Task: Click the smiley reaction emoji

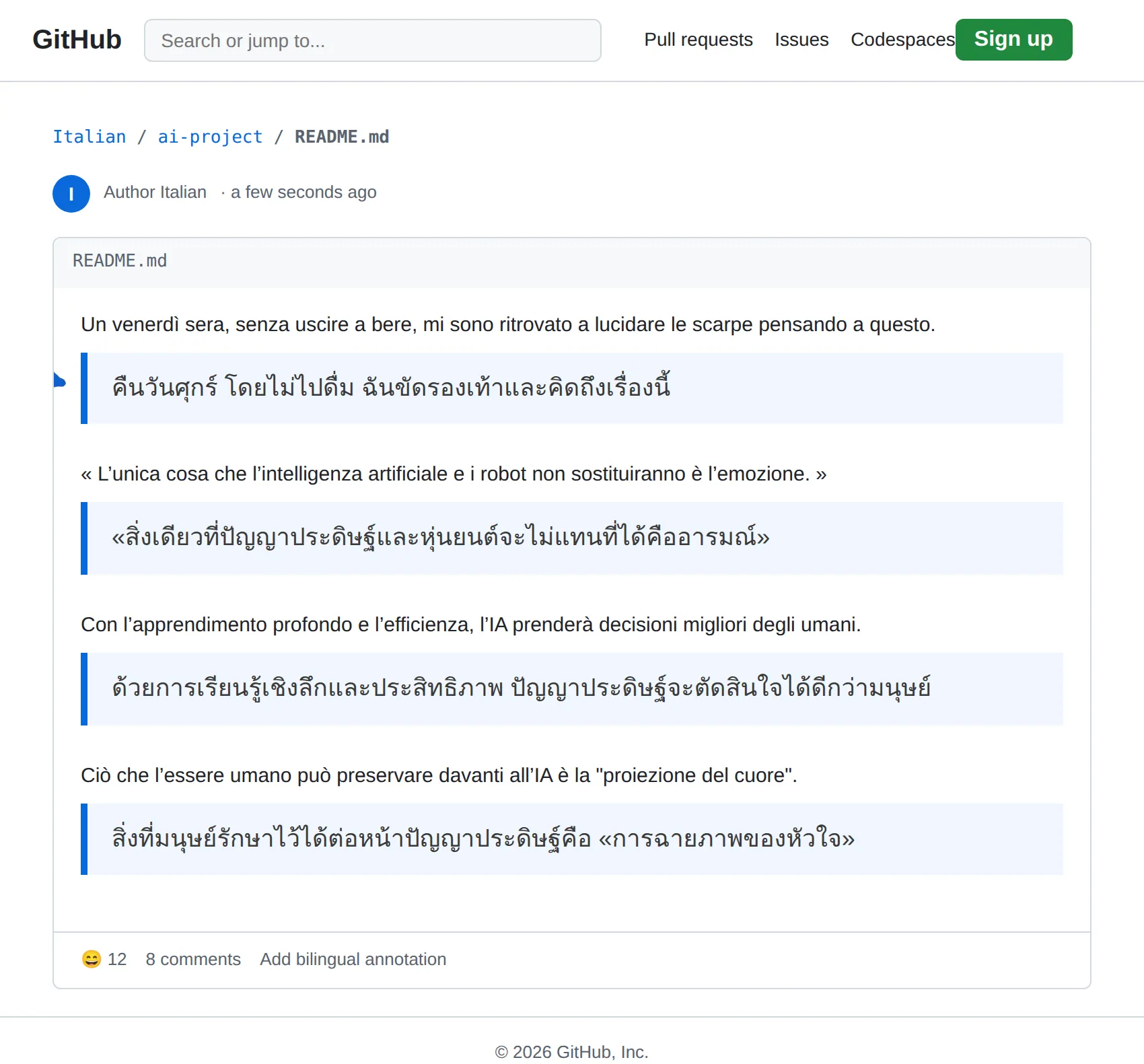Action: (91, 959)
